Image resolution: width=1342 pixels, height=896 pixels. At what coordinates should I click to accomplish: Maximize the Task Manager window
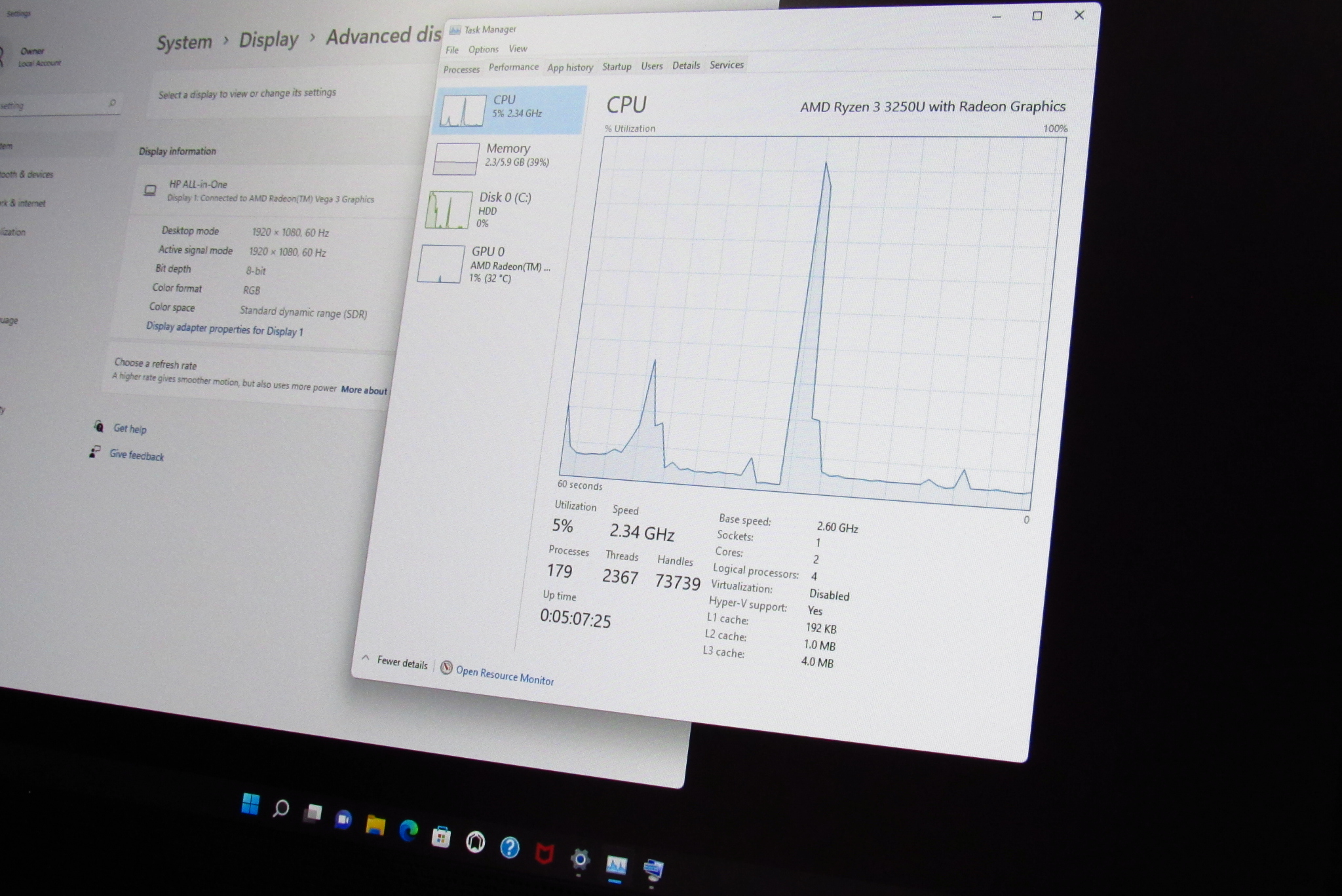(1037, 16)
